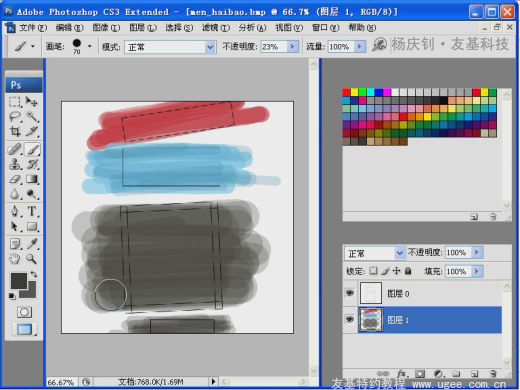Open the brush preset picker arrow
This screenshot has height=390, width=520.
pyautogui.click(x=89, y=46)
